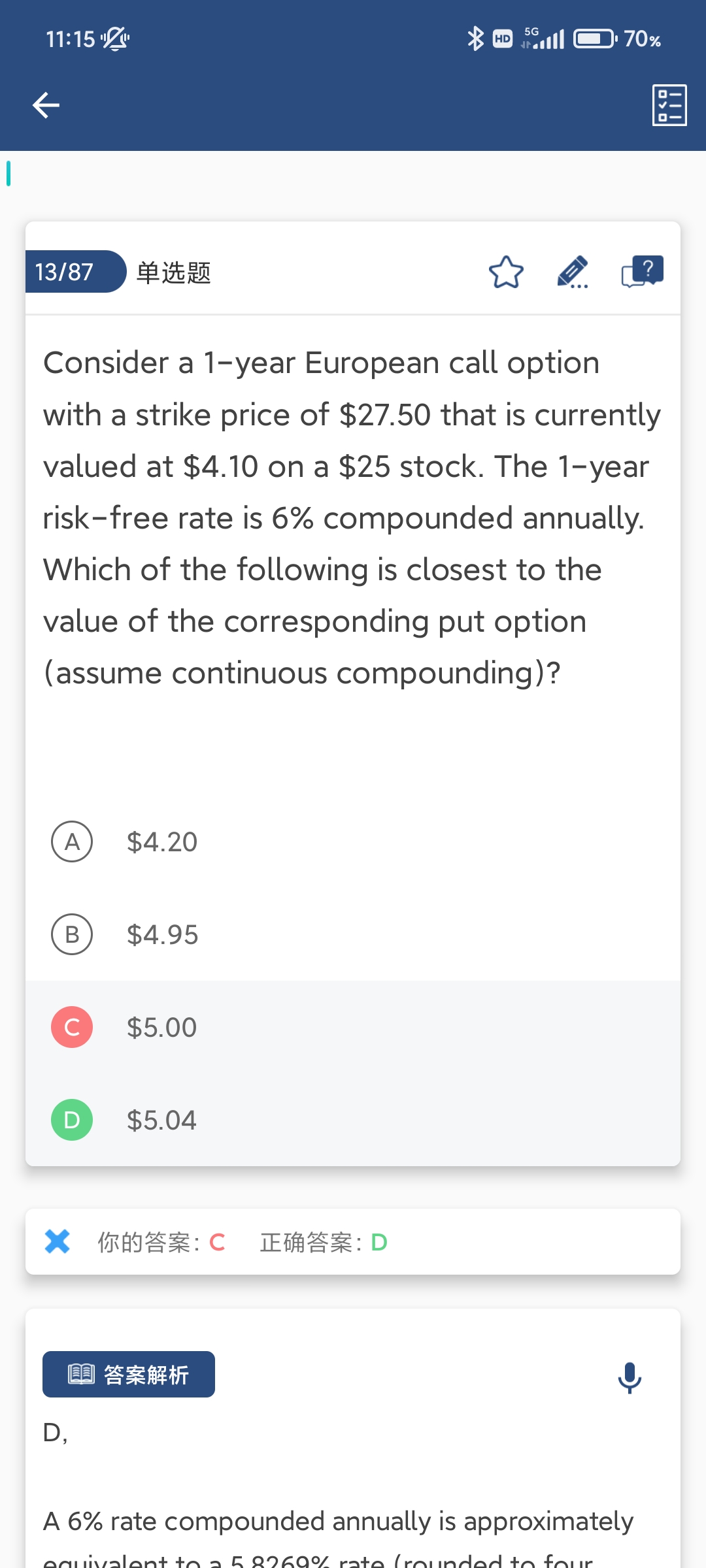
Task: Tap the back arrow icon
Action: (x=46, y=105)
